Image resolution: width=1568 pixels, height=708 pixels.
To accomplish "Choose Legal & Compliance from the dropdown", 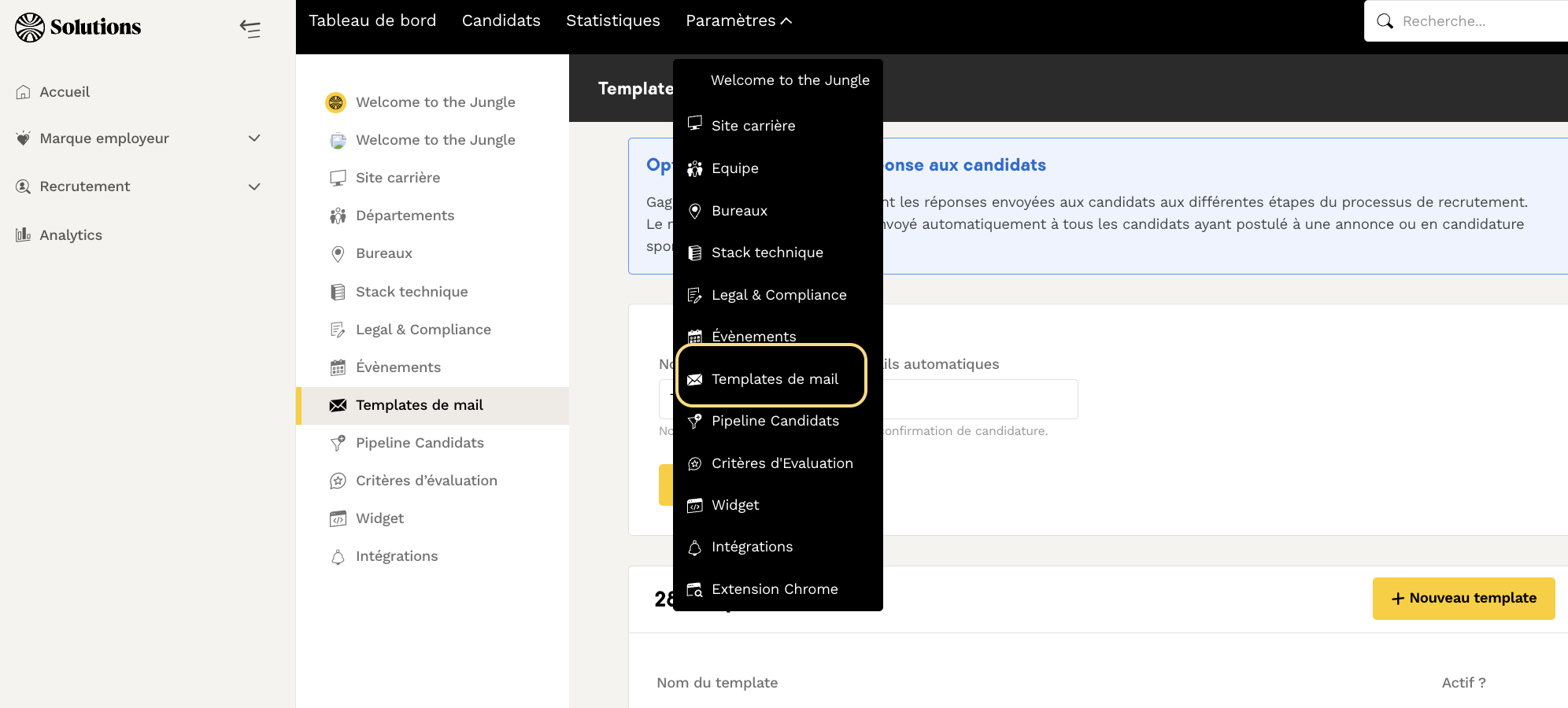I will [778, 295].
